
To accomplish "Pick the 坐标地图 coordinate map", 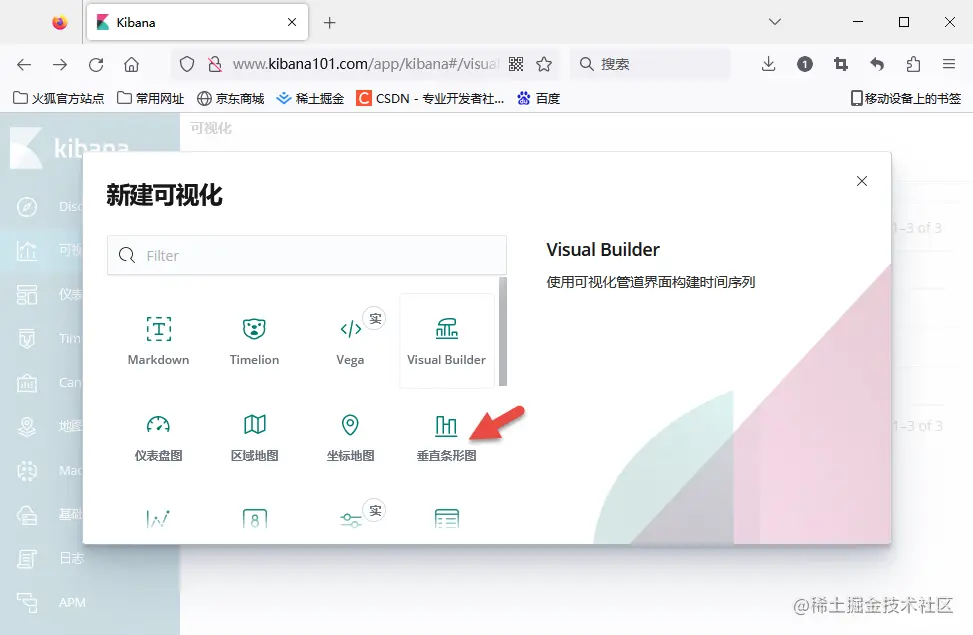I will tap(350, 437).
